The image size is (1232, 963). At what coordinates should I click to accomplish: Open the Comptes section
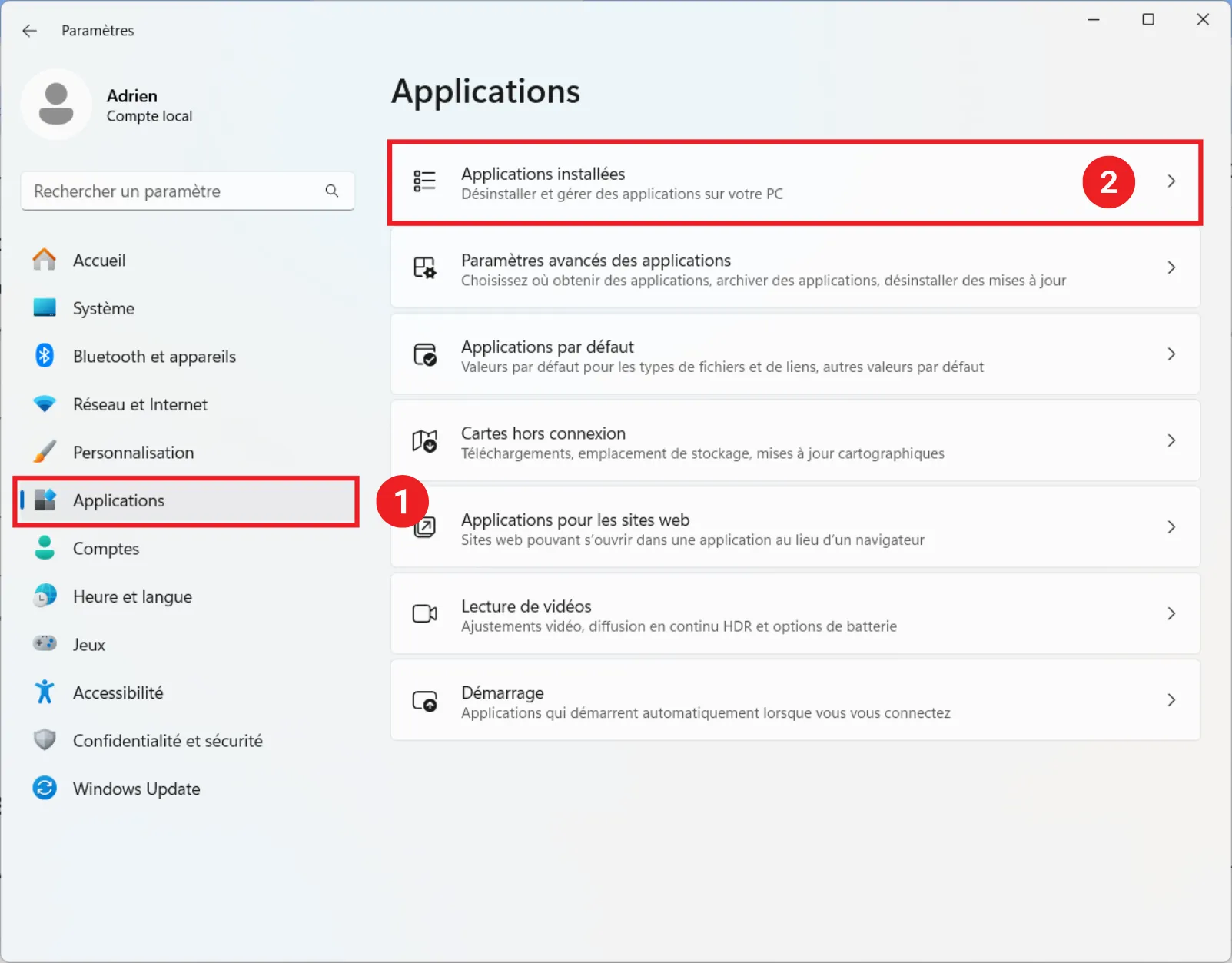tap(186, 549)
